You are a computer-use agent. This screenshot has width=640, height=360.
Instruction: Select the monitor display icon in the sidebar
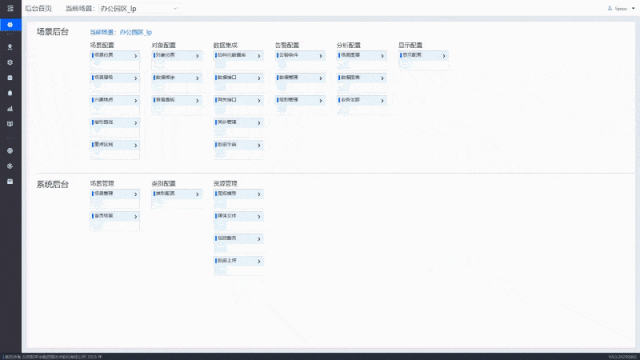[x=10, y=124]
